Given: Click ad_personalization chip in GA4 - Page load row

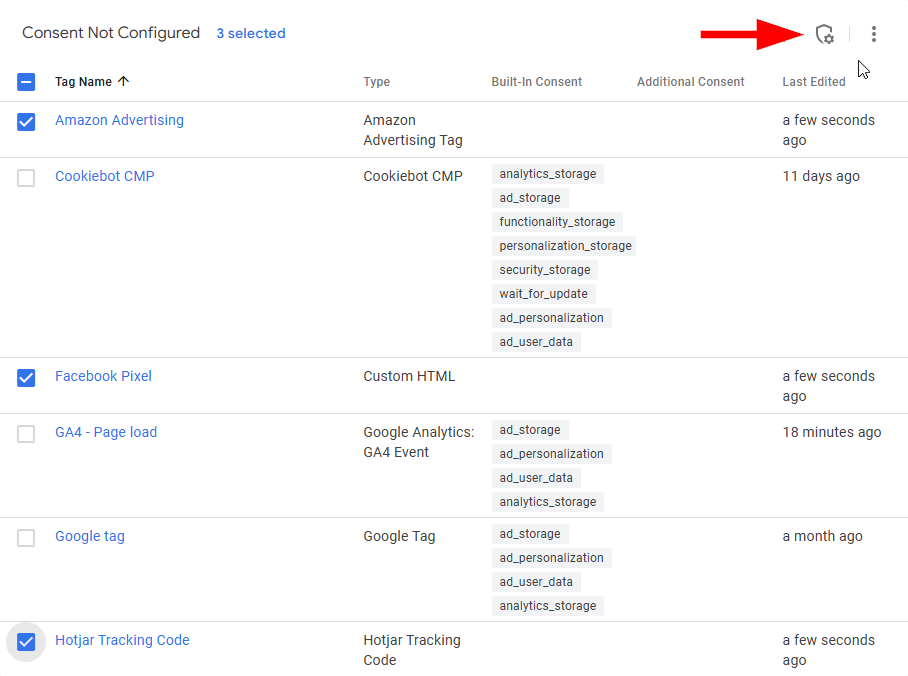Looking at the screenshot, I should pyautogui.click(x=551, y=454).
